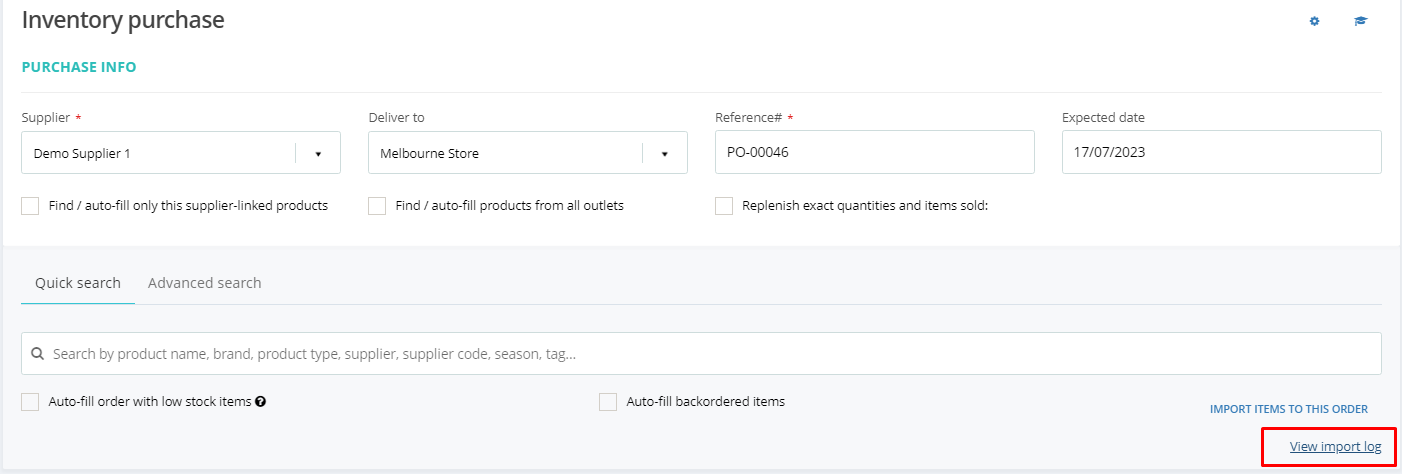Click the search magnifier icon
Image resolution: width=1402 pixels, height=474 pixels.
[38, 353]
